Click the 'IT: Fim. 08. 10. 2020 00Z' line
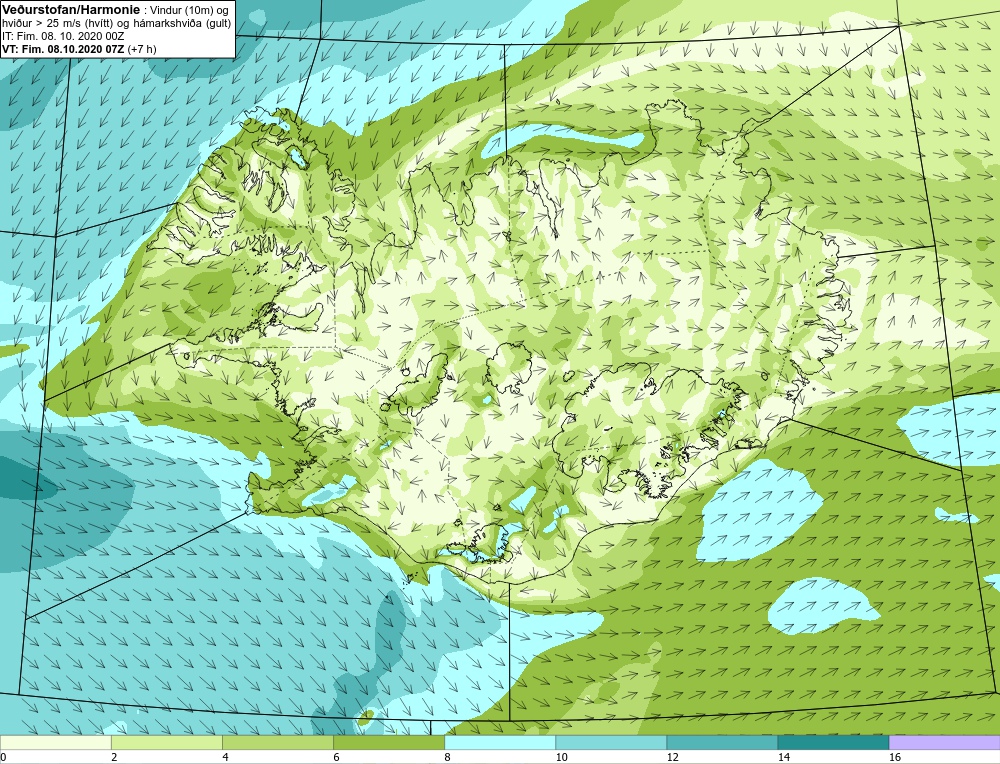 [x=62, y=36]
